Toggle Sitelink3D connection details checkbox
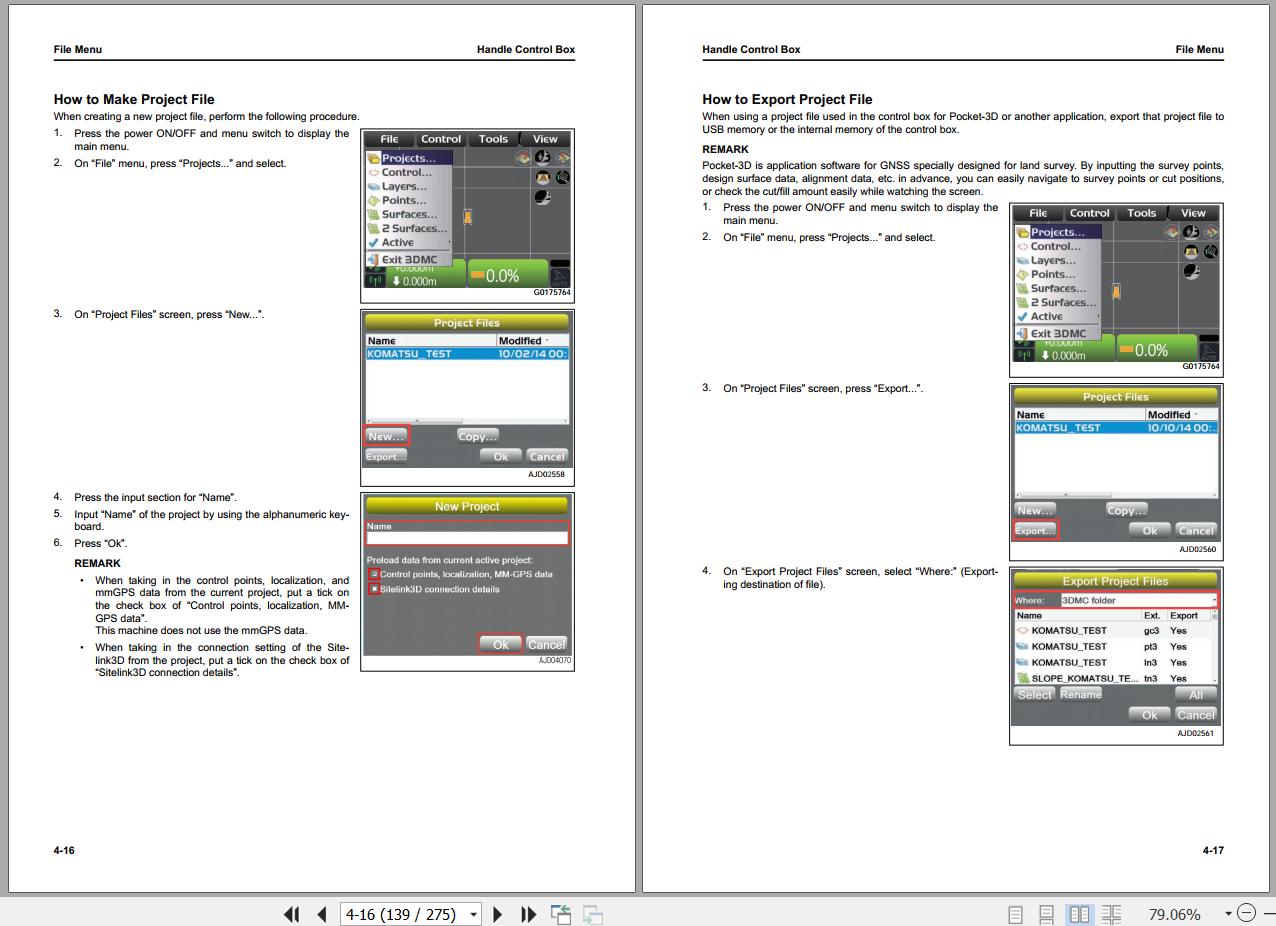The image size is (1276, 926). click(374, 589)
